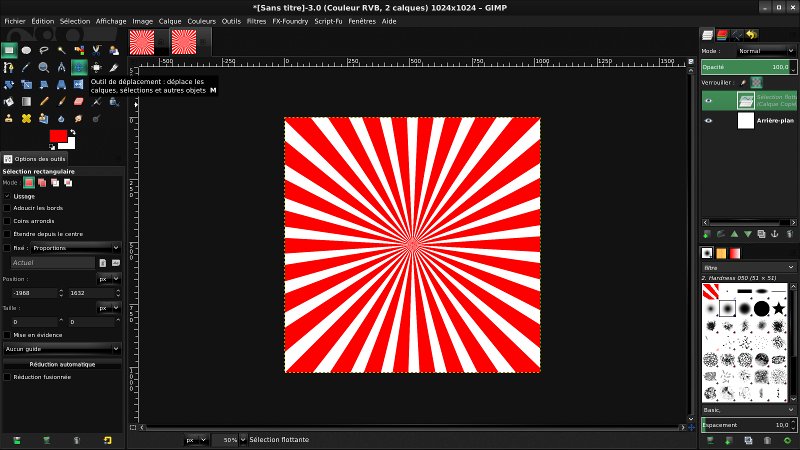Image resolution: width=800 pixels, height=450 pixels.
Task: Select the Scale tool
Action: point(27,85)
